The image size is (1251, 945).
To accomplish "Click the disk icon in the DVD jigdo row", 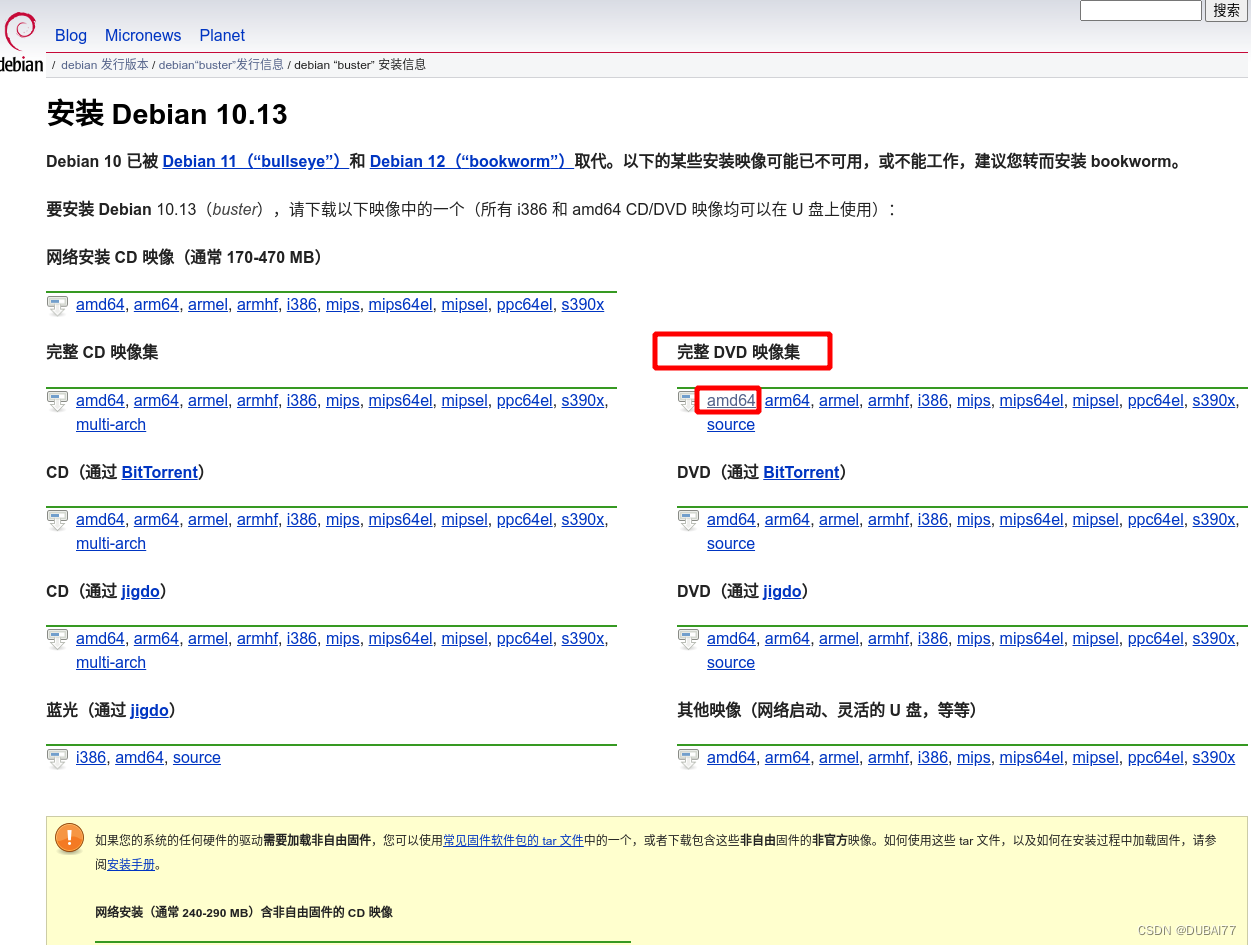I will pyautogui.click(x=688, y=639).
